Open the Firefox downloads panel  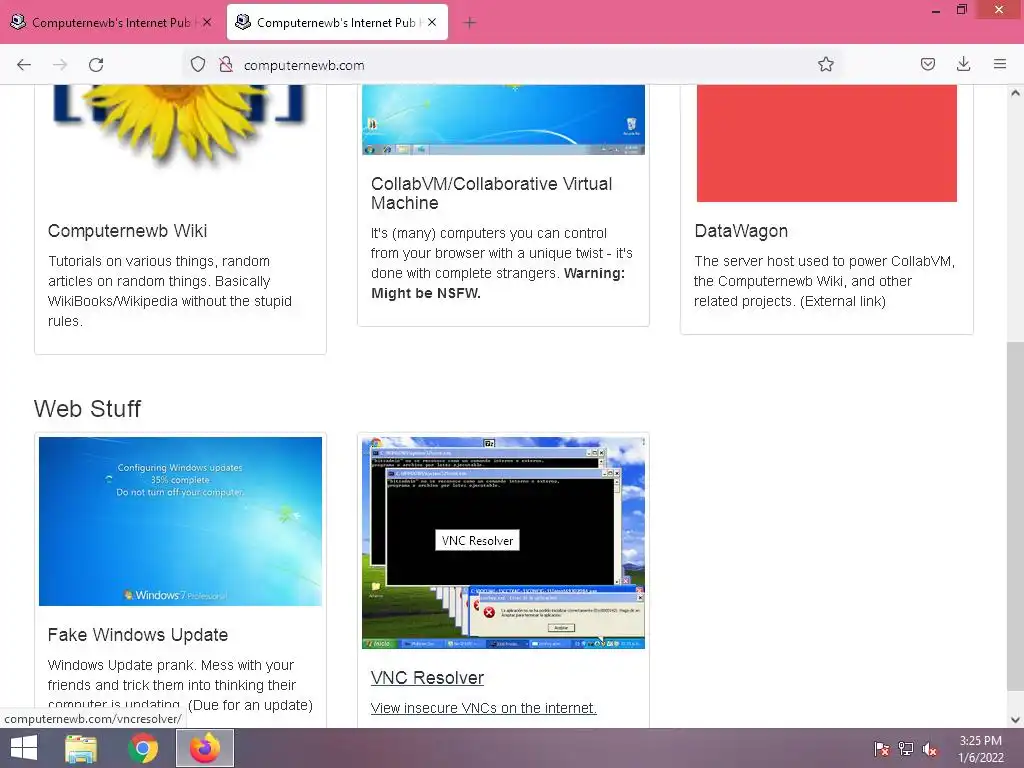click(x=963, y=64)
